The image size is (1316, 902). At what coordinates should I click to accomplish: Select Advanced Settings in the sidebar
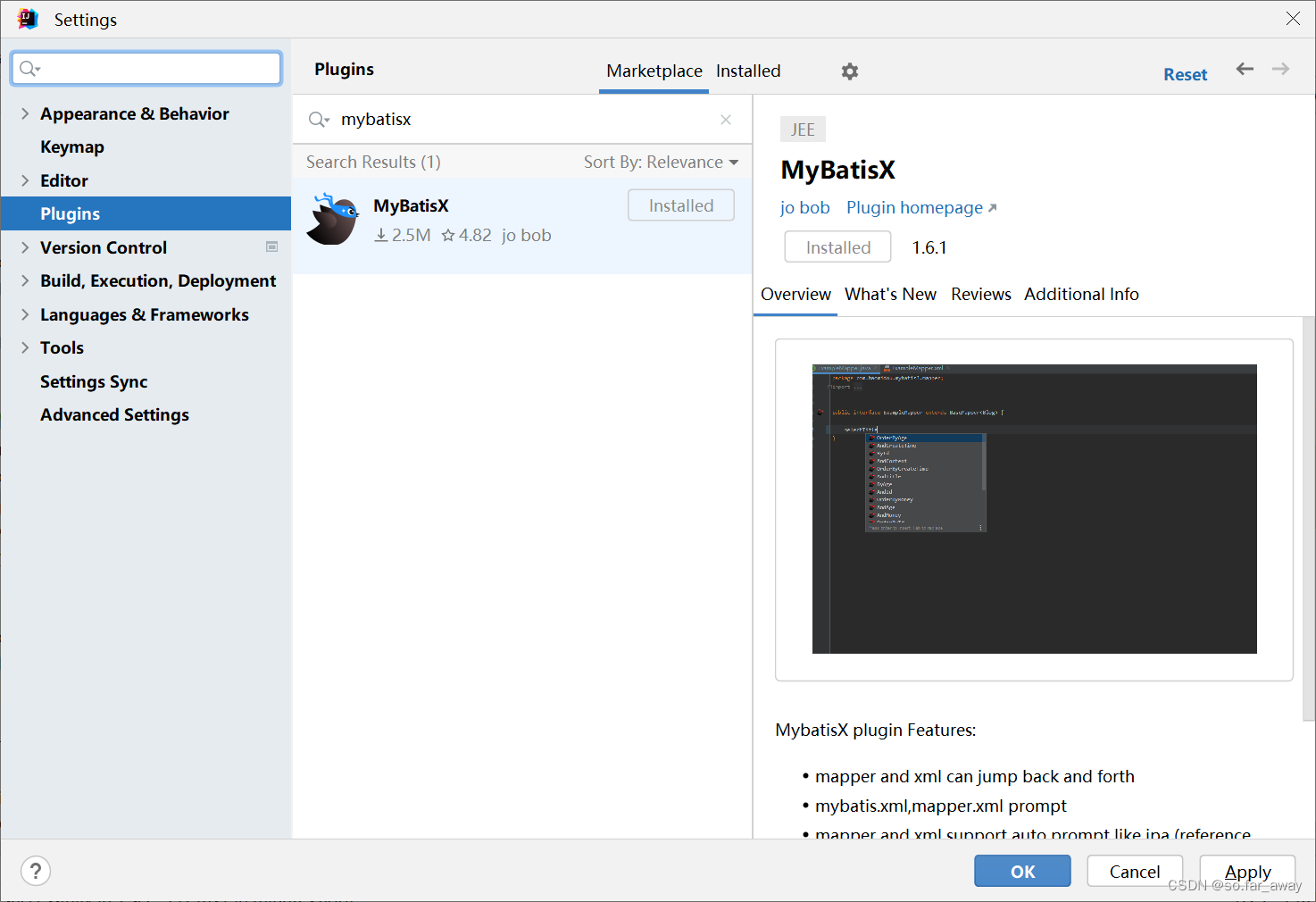click(x=114, y=414)
